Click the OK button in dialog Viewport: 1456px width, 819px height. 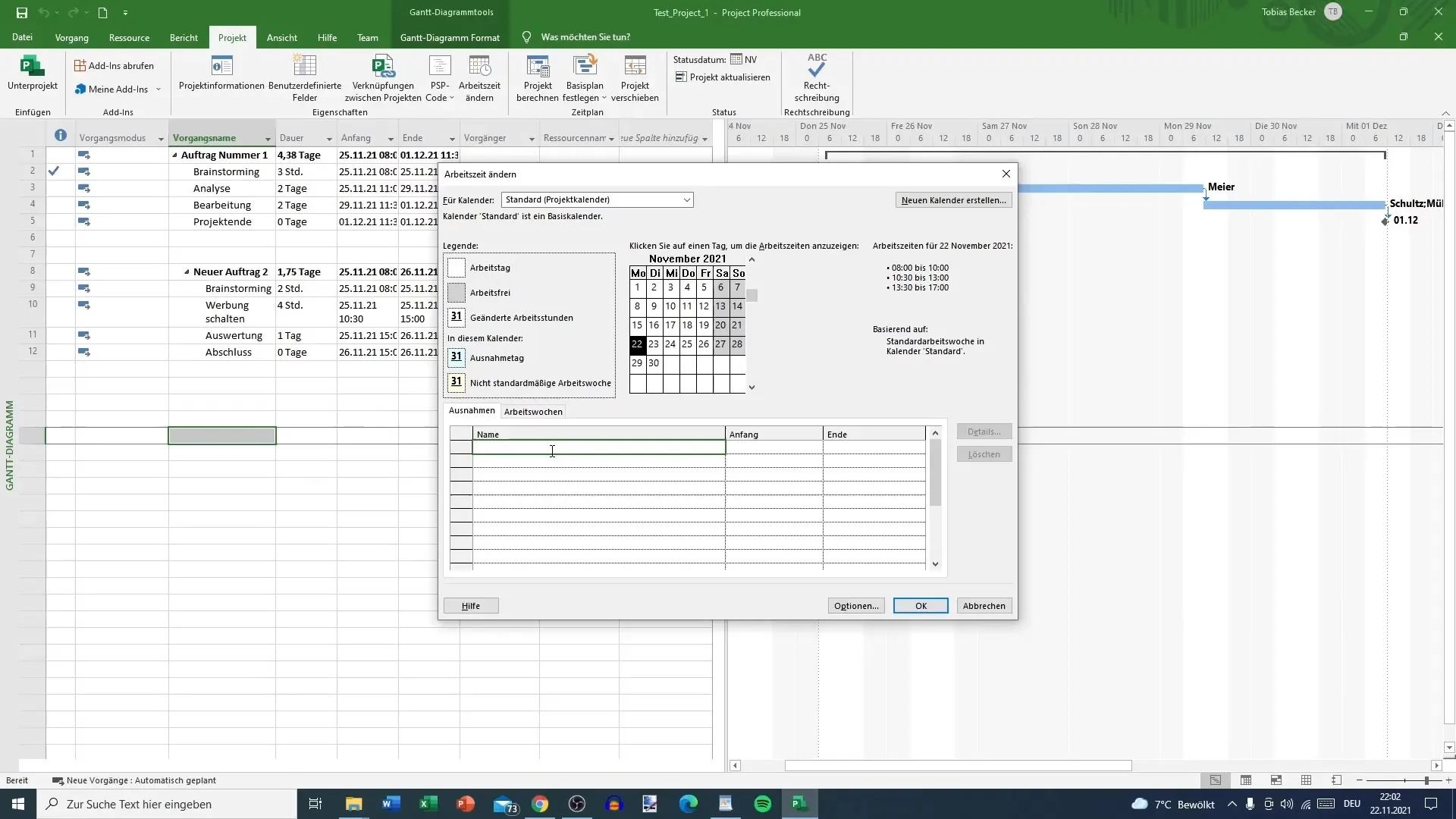[921, 606]
